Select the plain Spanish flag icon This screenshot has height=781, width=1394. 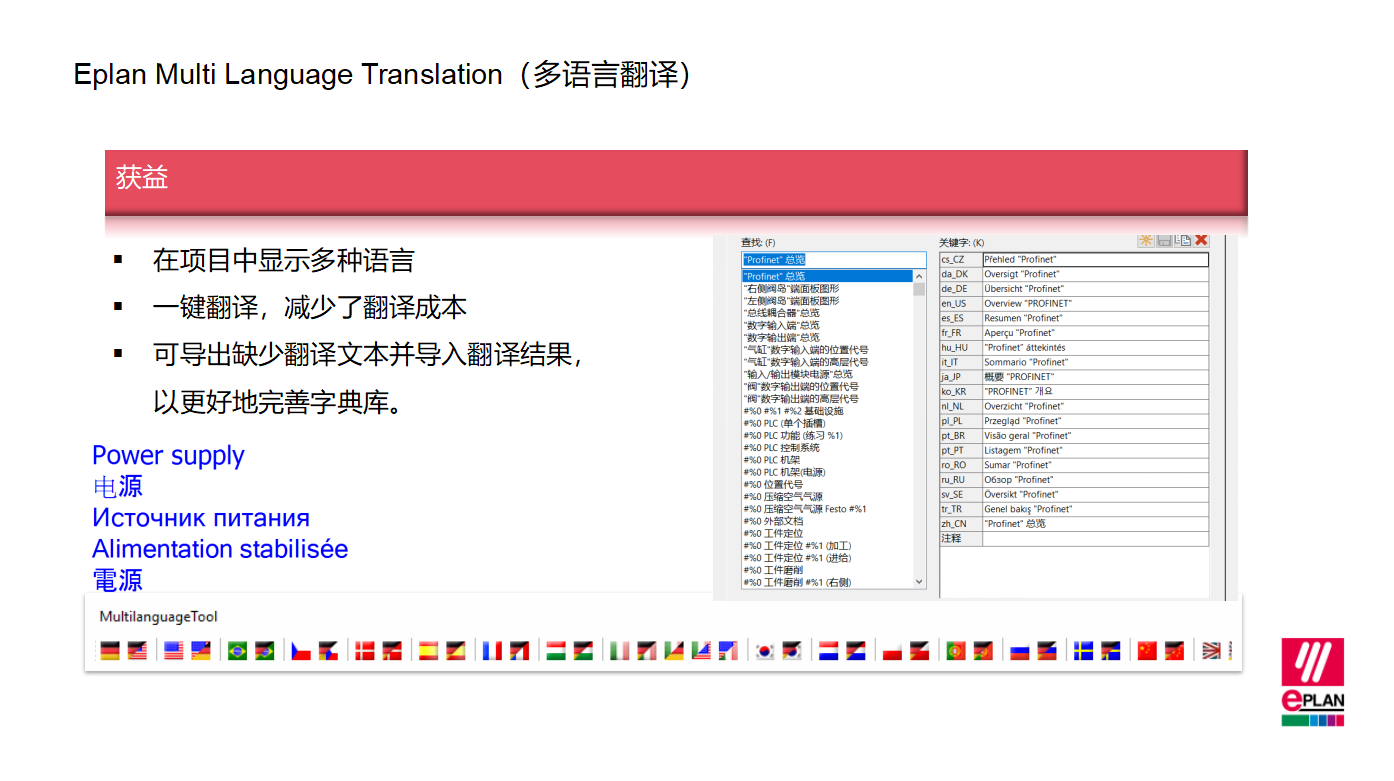(x=429, y=651)
